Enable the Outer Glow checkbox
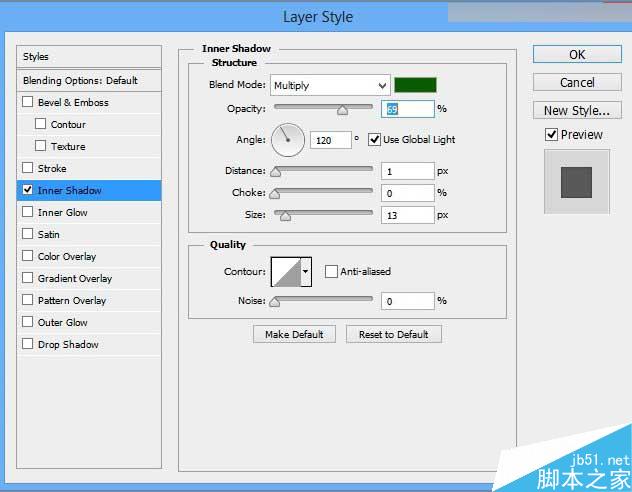This screenshot has width=632, height=492. pos(27,322)
